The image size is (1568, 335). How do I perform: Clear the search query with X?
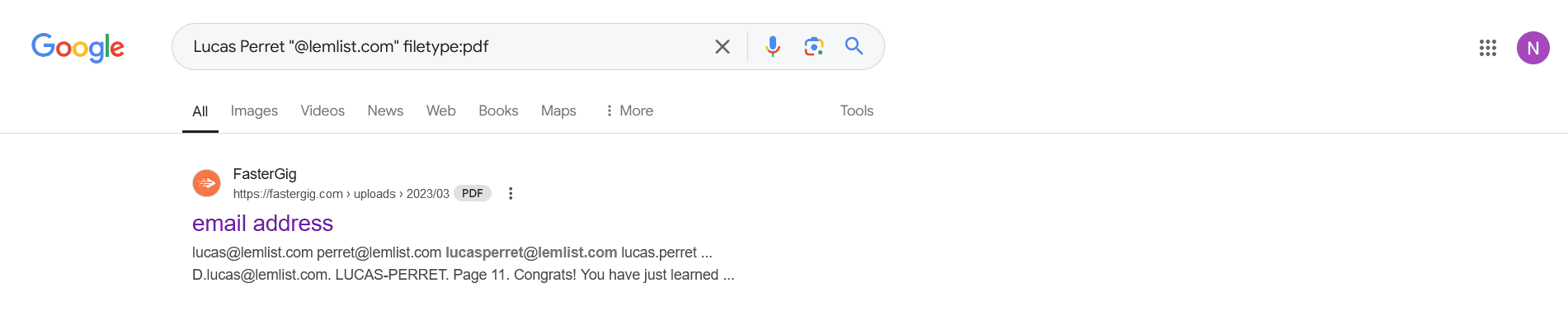pyautogui.click(x=723, y=47)
